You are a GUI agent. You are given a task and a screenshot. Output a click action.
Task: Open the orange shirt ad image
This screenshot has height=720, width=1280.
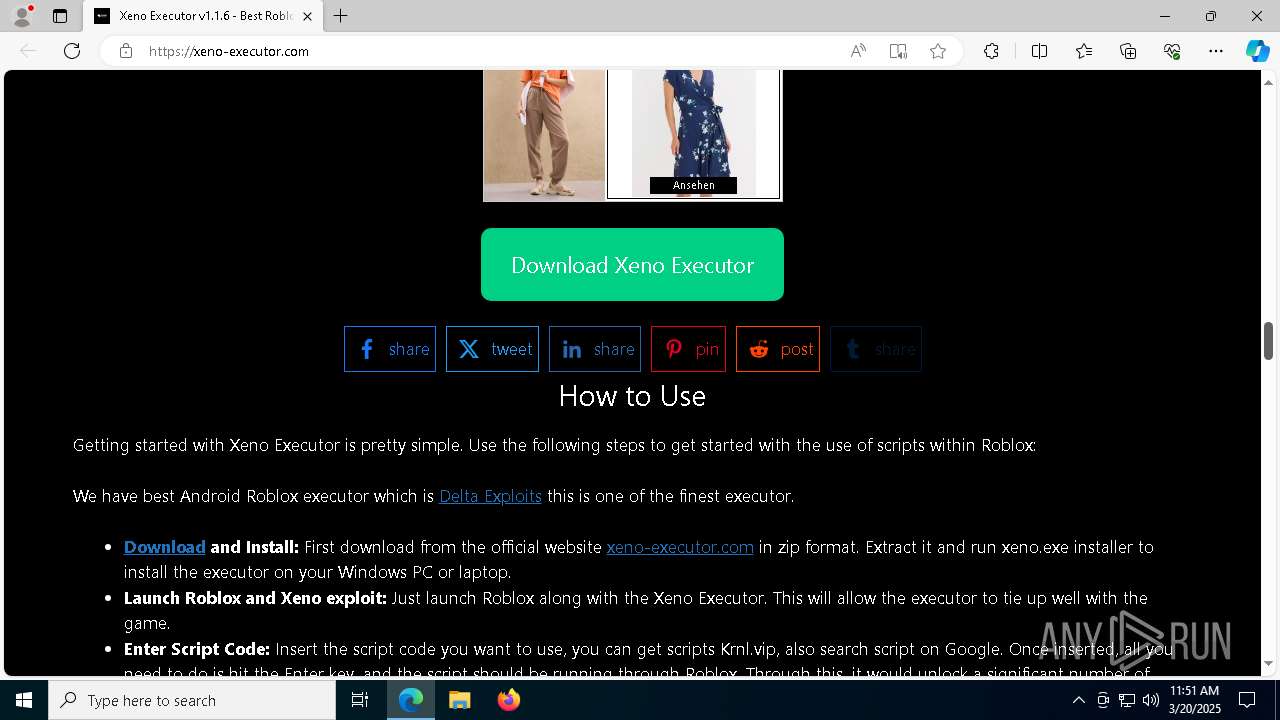(544, 135)
